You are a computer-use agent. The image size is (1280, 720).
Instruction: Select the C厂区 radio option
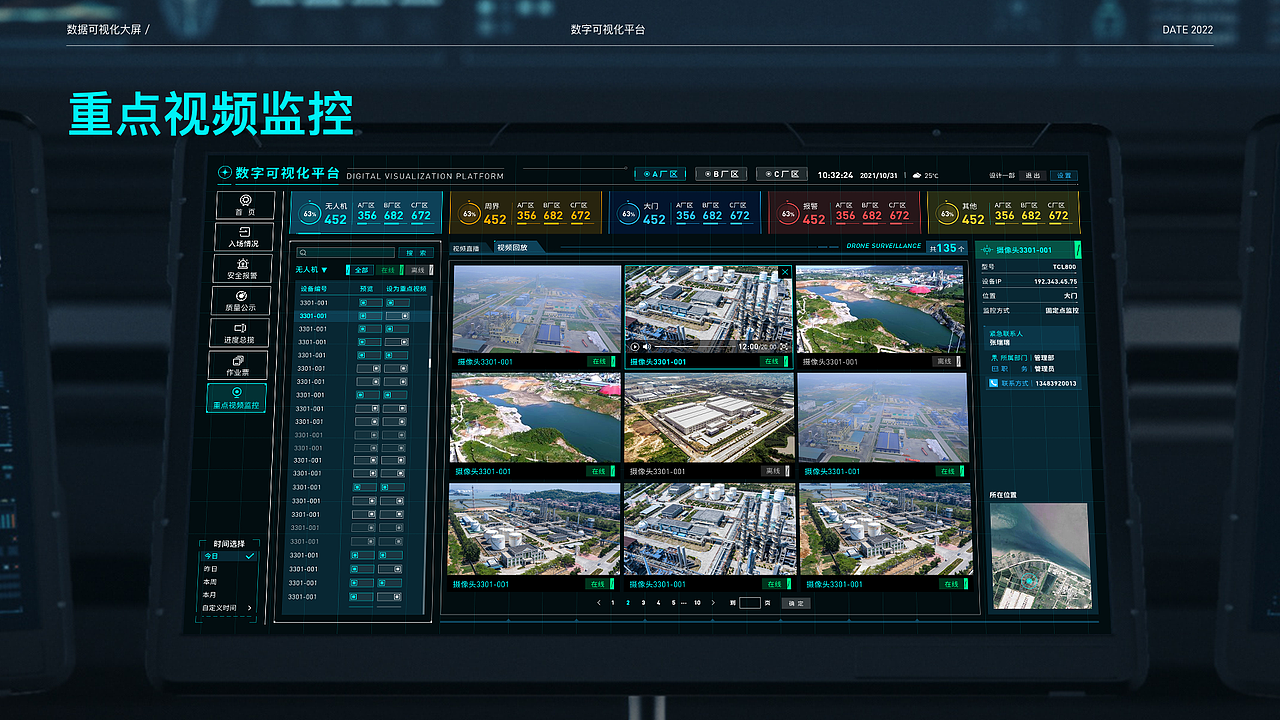(781, 174)
